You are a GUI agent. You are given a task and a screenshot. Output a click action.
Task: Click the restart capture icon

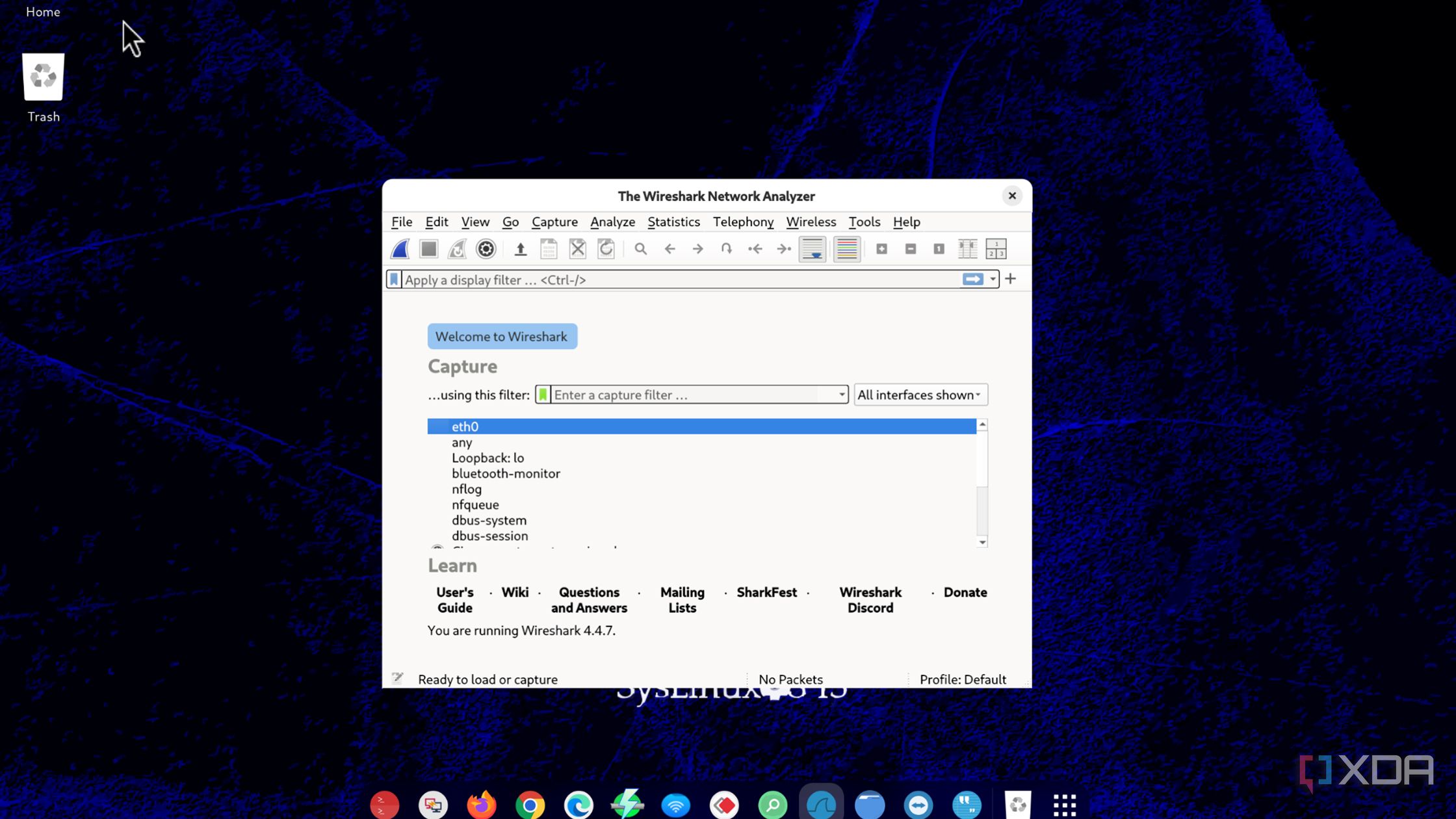coord(457,249)
